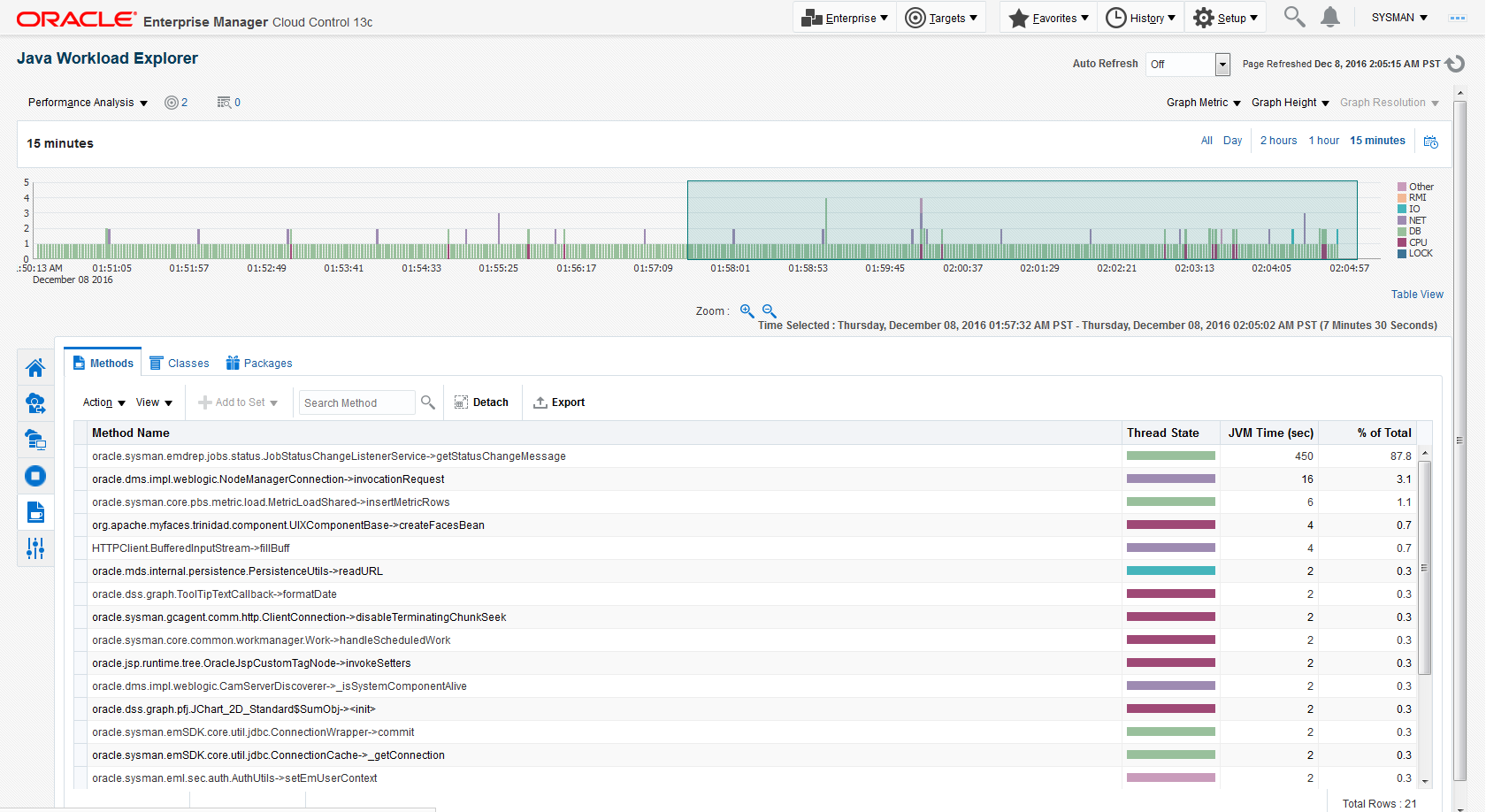The image size is (1486, 812).
Task: Click the filter list icon showing 0
Action: 229,103
